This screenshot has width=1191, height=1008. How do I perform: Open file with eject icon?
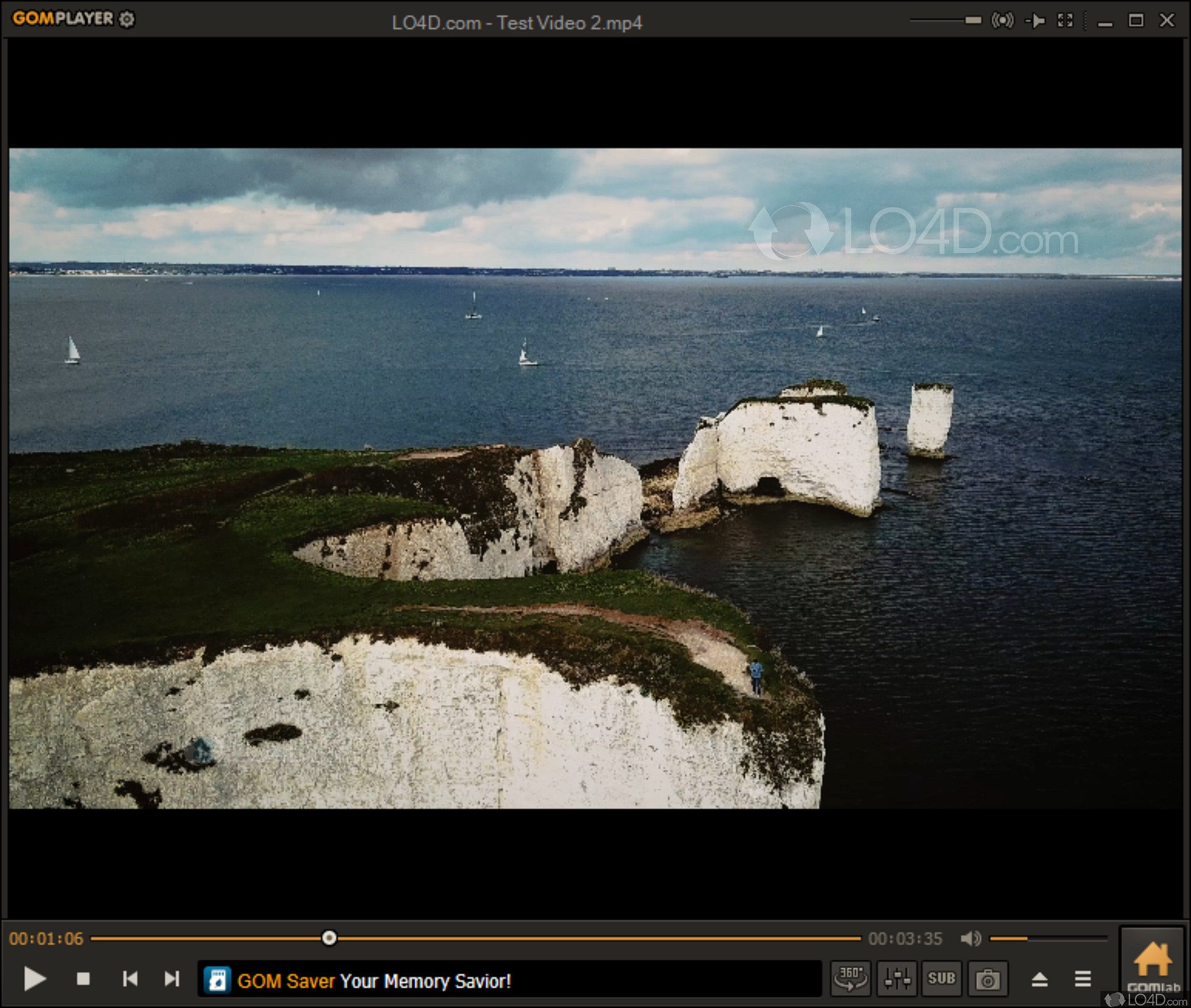point(1040,979)
